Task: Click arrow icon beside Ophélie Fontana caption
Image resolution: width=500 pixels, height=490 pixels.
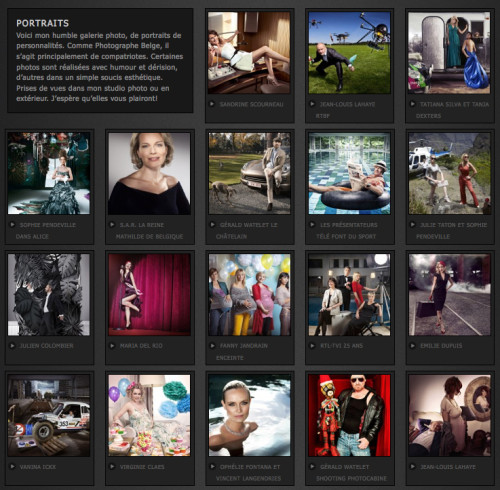Action: (x=212, y=466)
